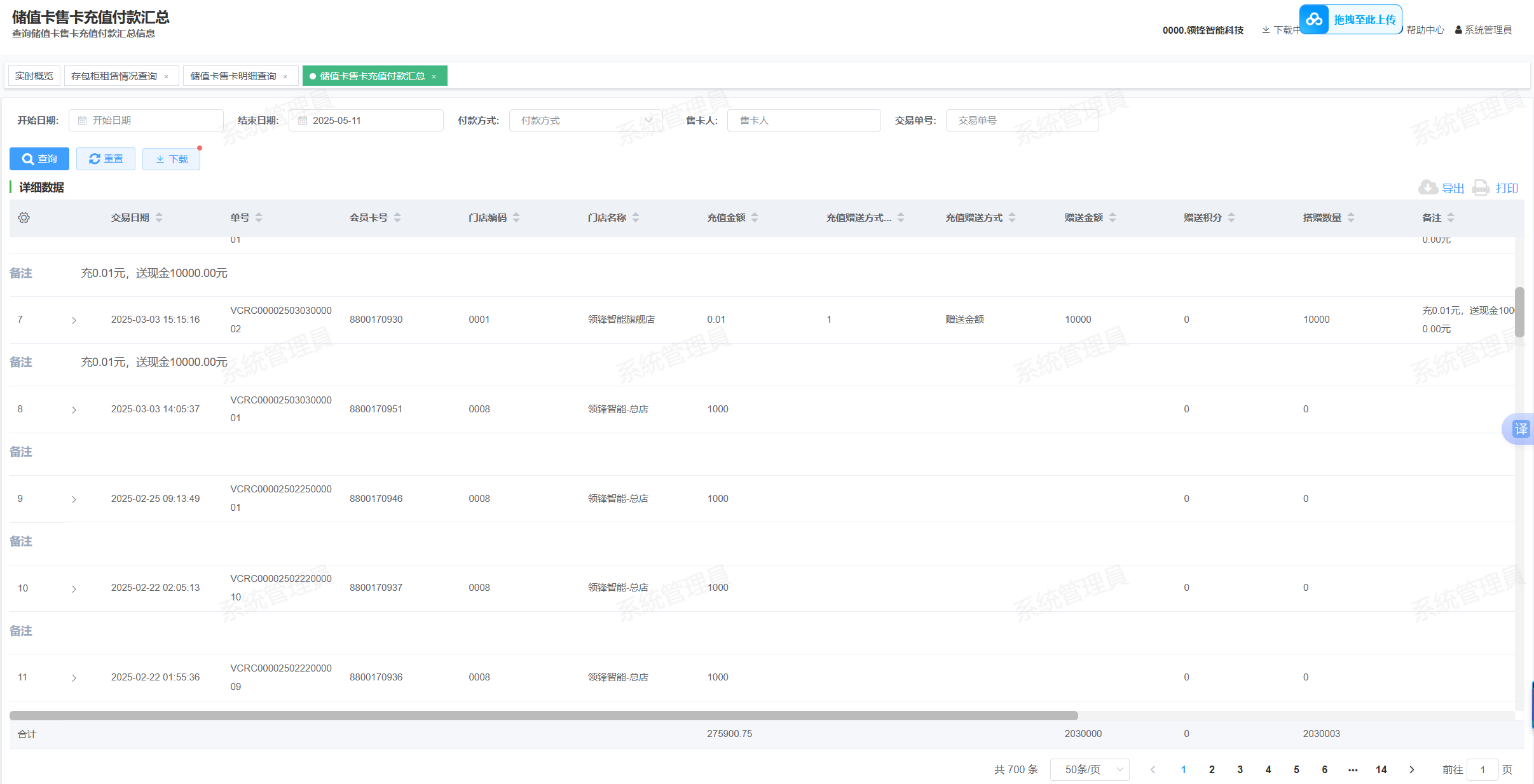Viewport: 1534px width, 784px height.
Task: Click the cloud export icon
Action: coord(1428,187)
